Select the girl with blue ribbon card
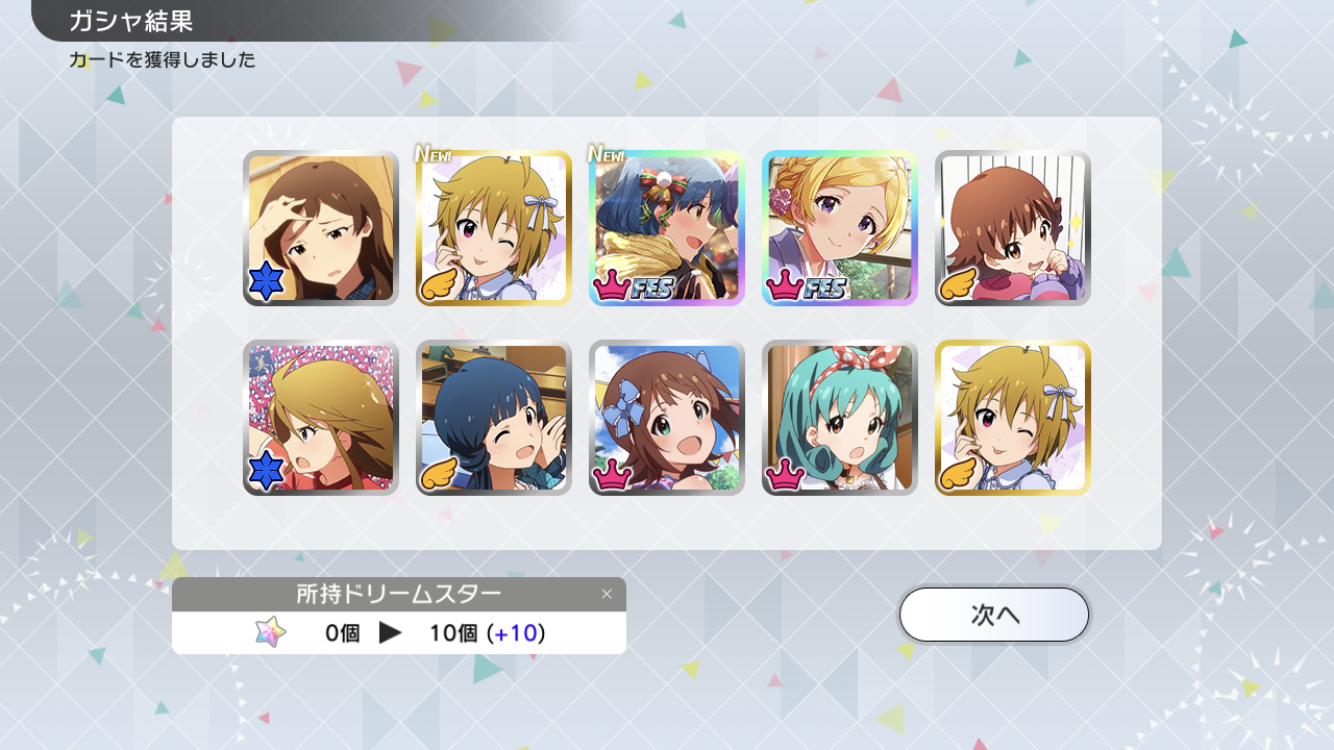The width and height of the screenshot is (1334, 750). [x=667, y=418]
